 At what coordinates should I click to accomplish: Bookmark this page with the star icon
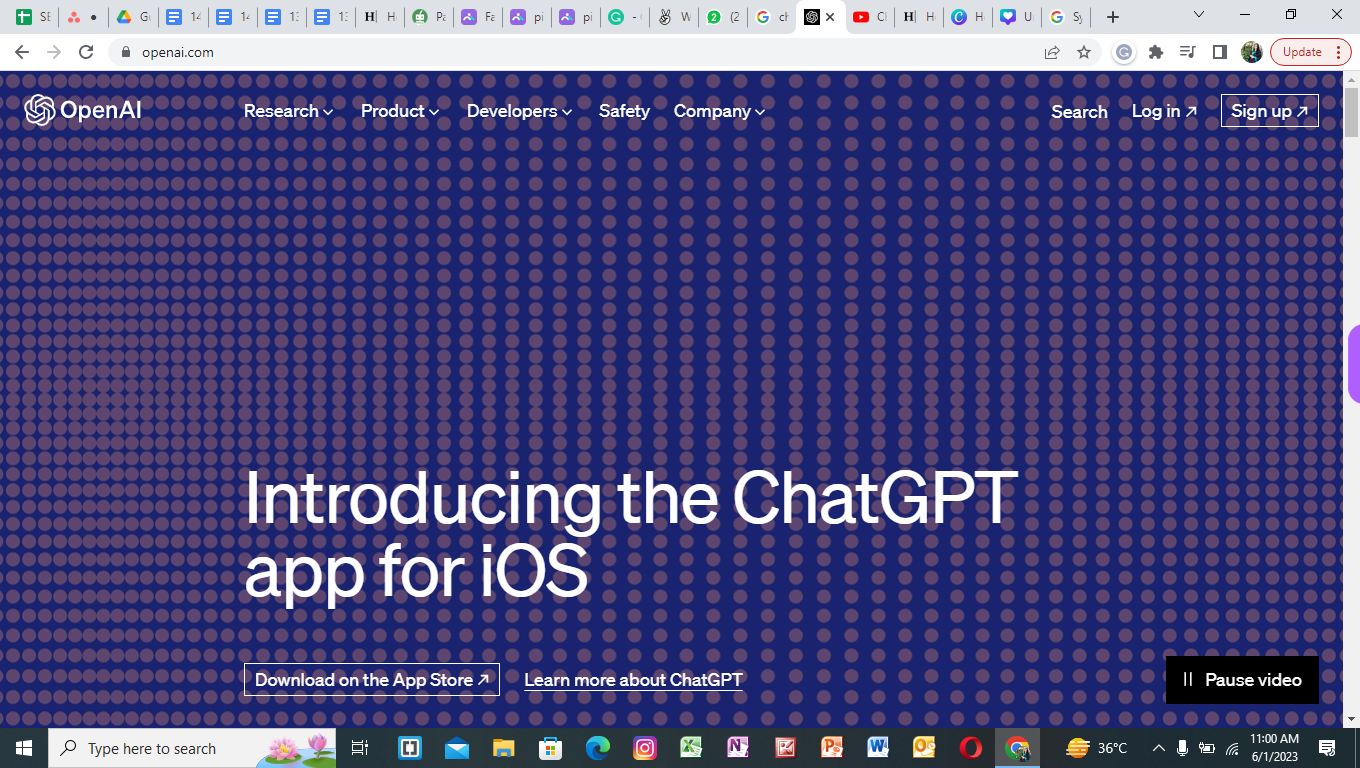[x=1084, y=52]
